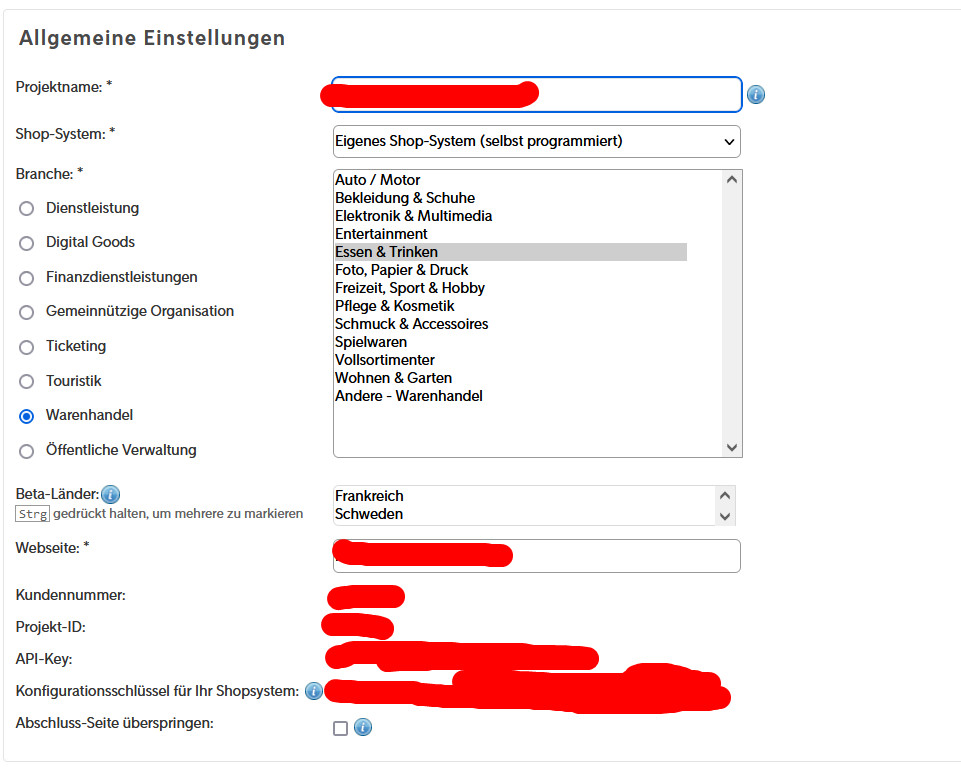Choose Elektronik & Multimedia list entry
Viewport: 961px width, 770px height.
(x=413, y=216)
